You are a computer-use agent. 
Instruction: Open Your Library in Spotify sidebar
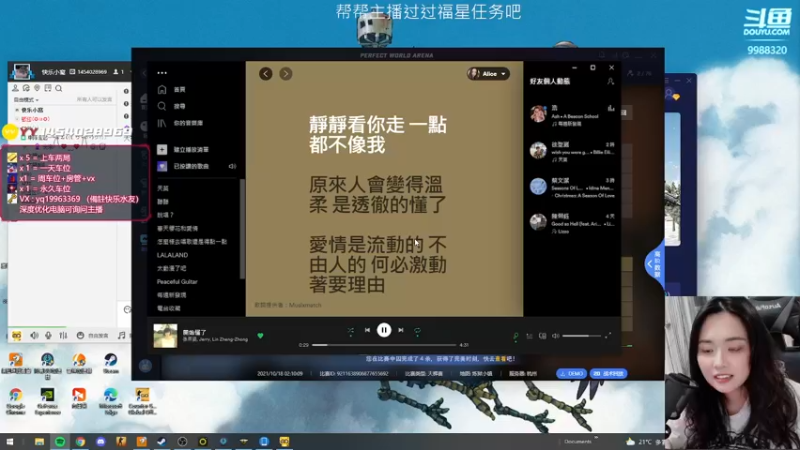[x=181, y=123]
